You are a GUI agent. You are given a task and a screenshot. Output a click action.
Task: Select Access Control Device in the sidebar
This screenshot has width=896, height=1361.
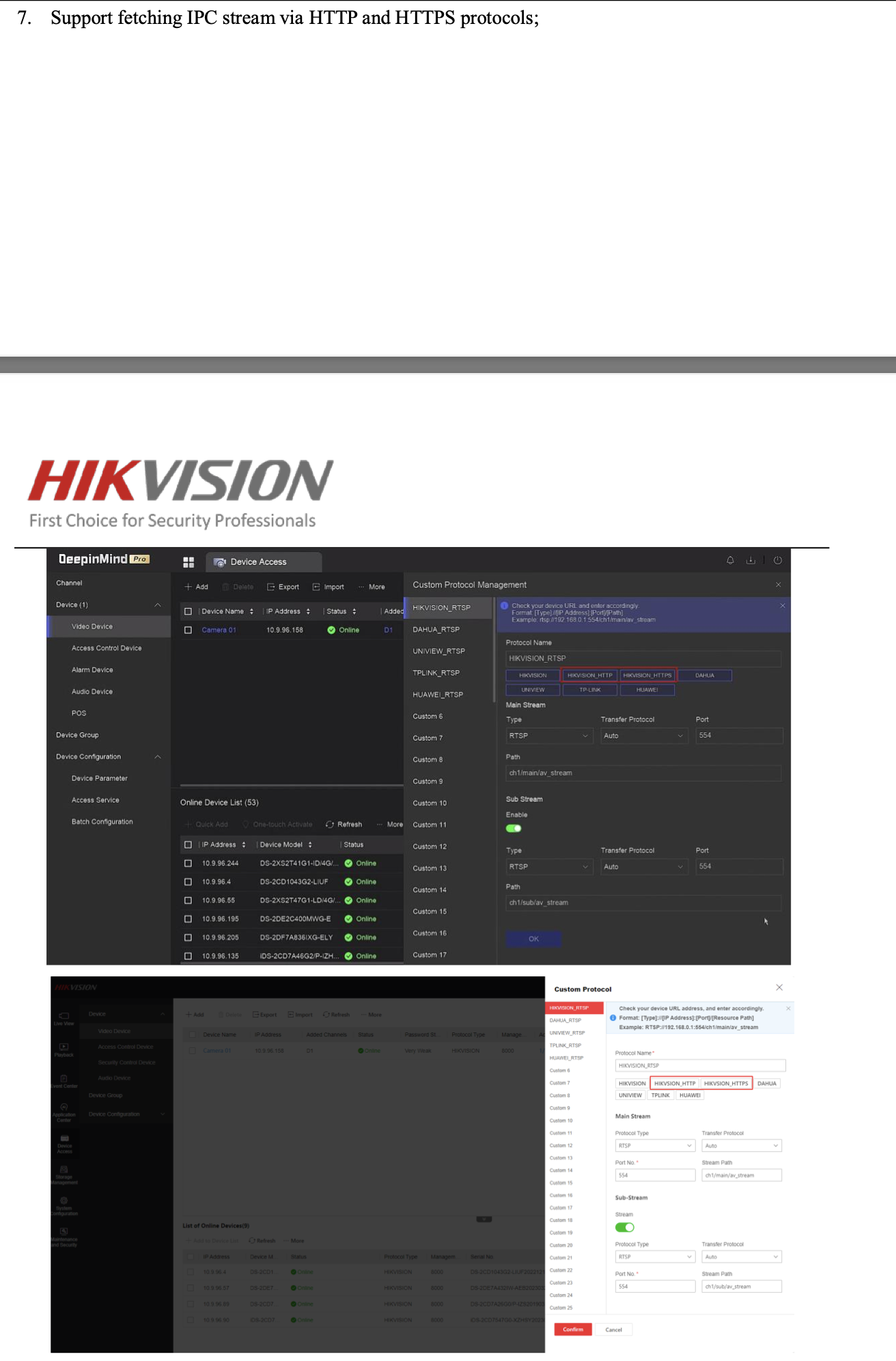coord(107,648)
